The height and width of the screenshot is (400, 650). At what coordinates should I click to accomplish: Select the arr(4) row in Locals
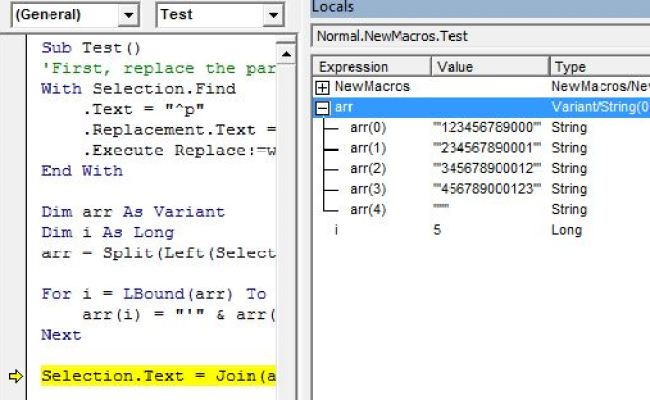tap(481, 209)
